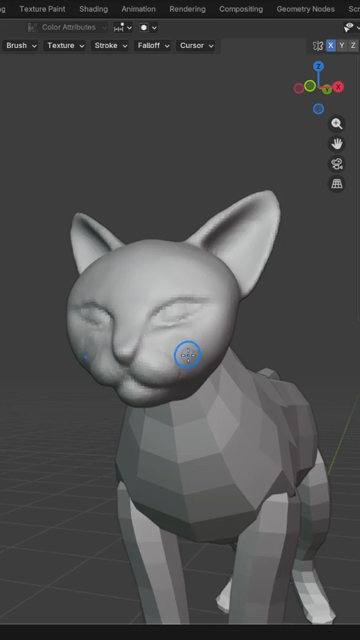The width and height of the screenshot is (360, 640).
Task: Open the snapping icon dropdown beside Color Attributes
Action: 123,27
